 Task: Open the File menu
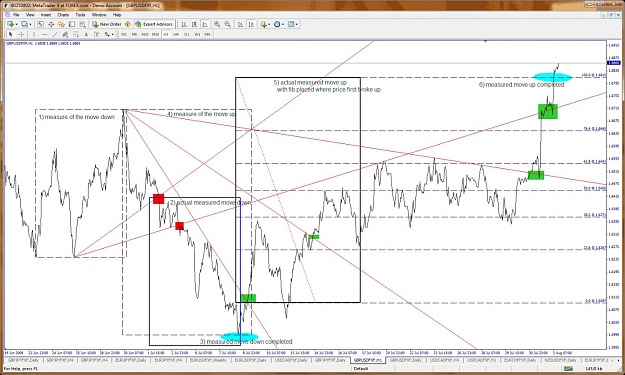point(16,15)
